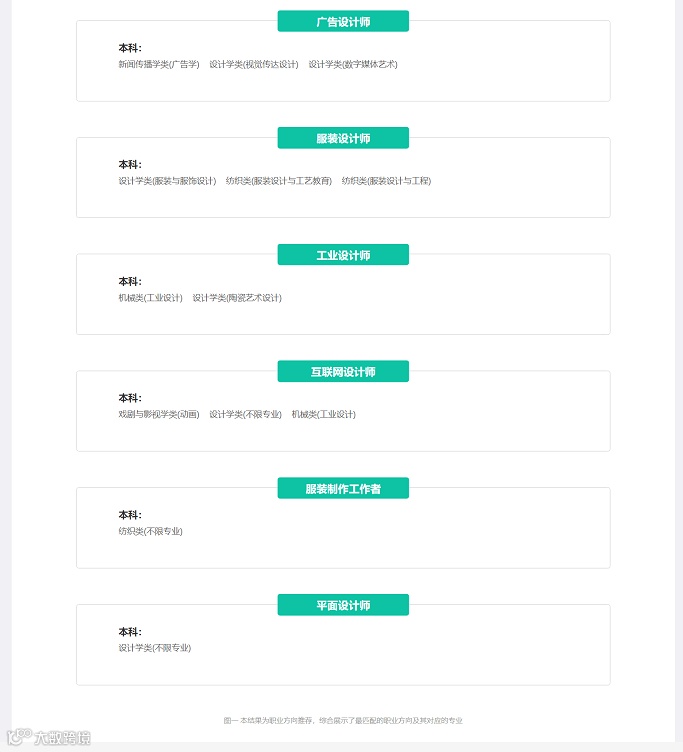
Task: Click 机械类(工业设计) under 工业设计师
Action: point(150,298)
